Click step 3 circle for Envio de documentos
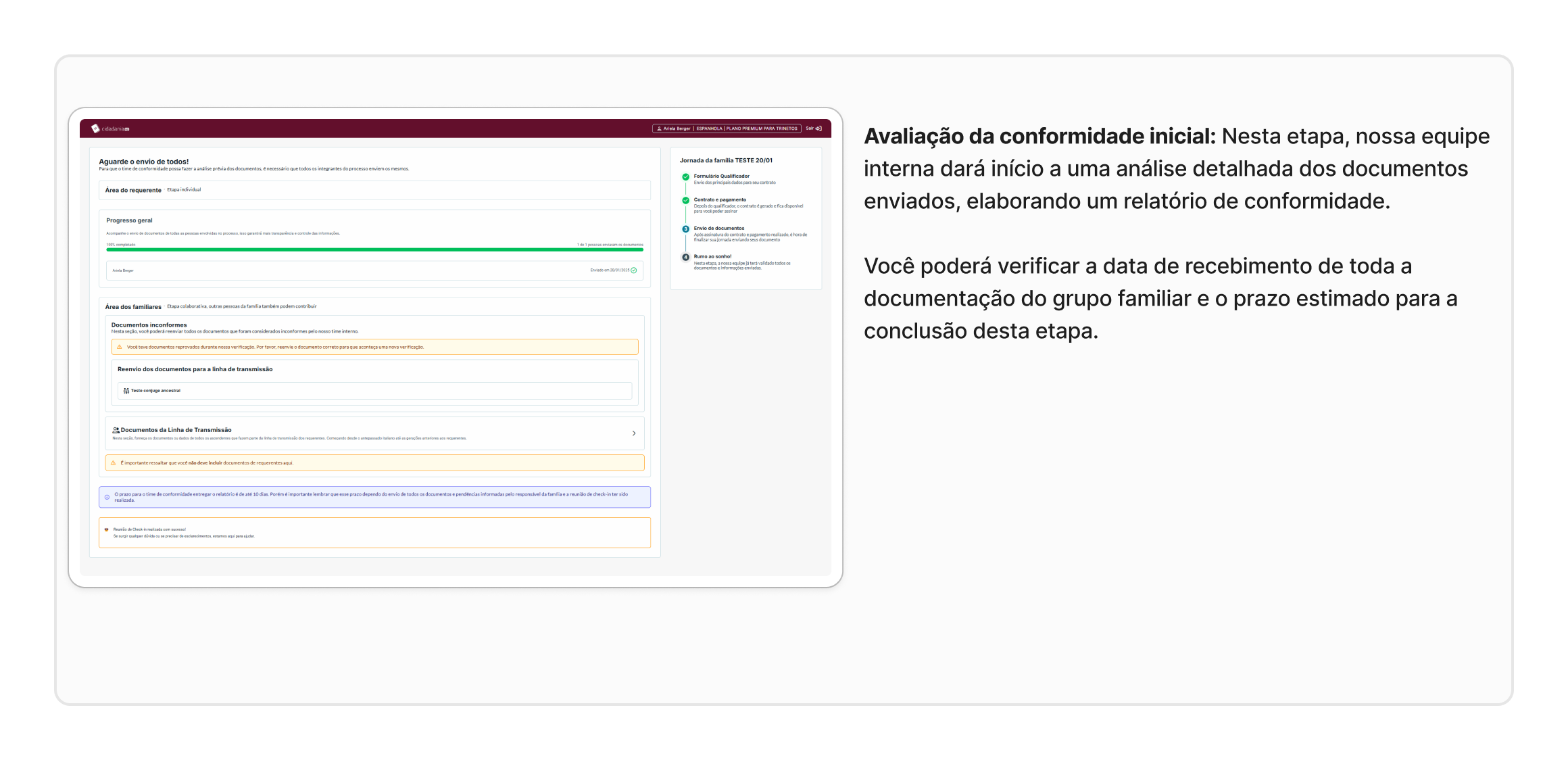Screen dimensions: 1568x760 685,229
